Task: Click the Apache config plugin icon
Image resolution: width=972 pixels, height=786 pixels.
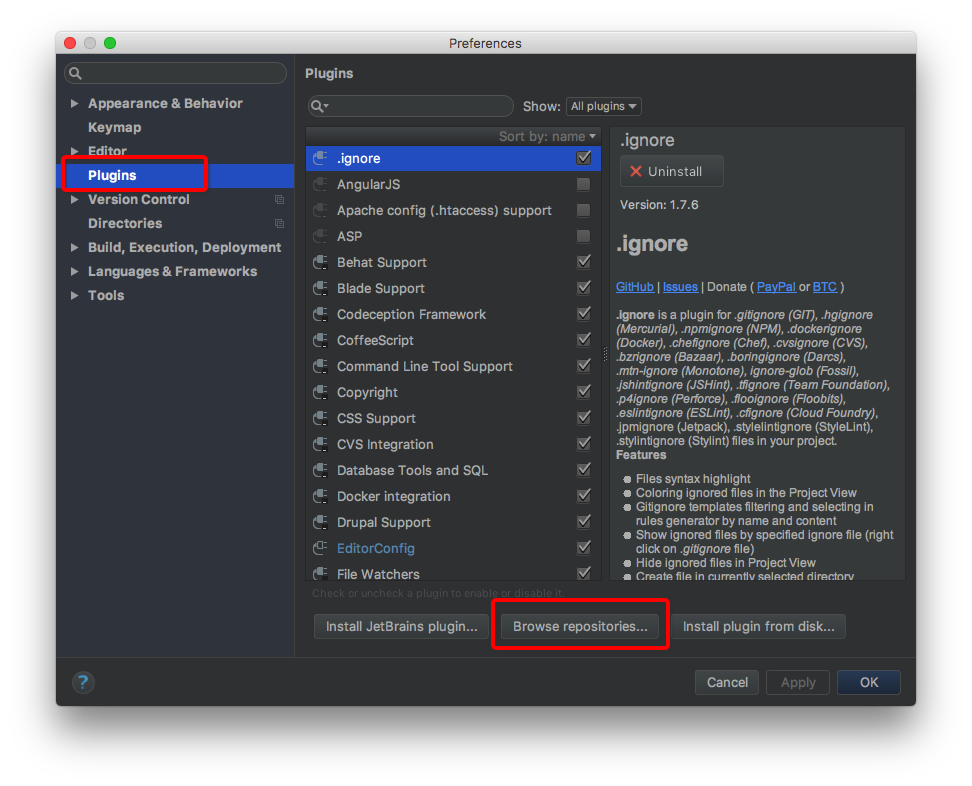Action: [x=320, y=210]
